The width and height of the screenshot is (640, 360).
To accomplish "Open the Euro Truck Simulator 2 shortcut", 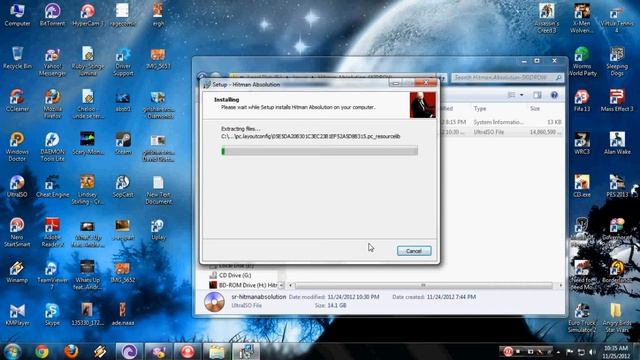I will pos(582,318).
